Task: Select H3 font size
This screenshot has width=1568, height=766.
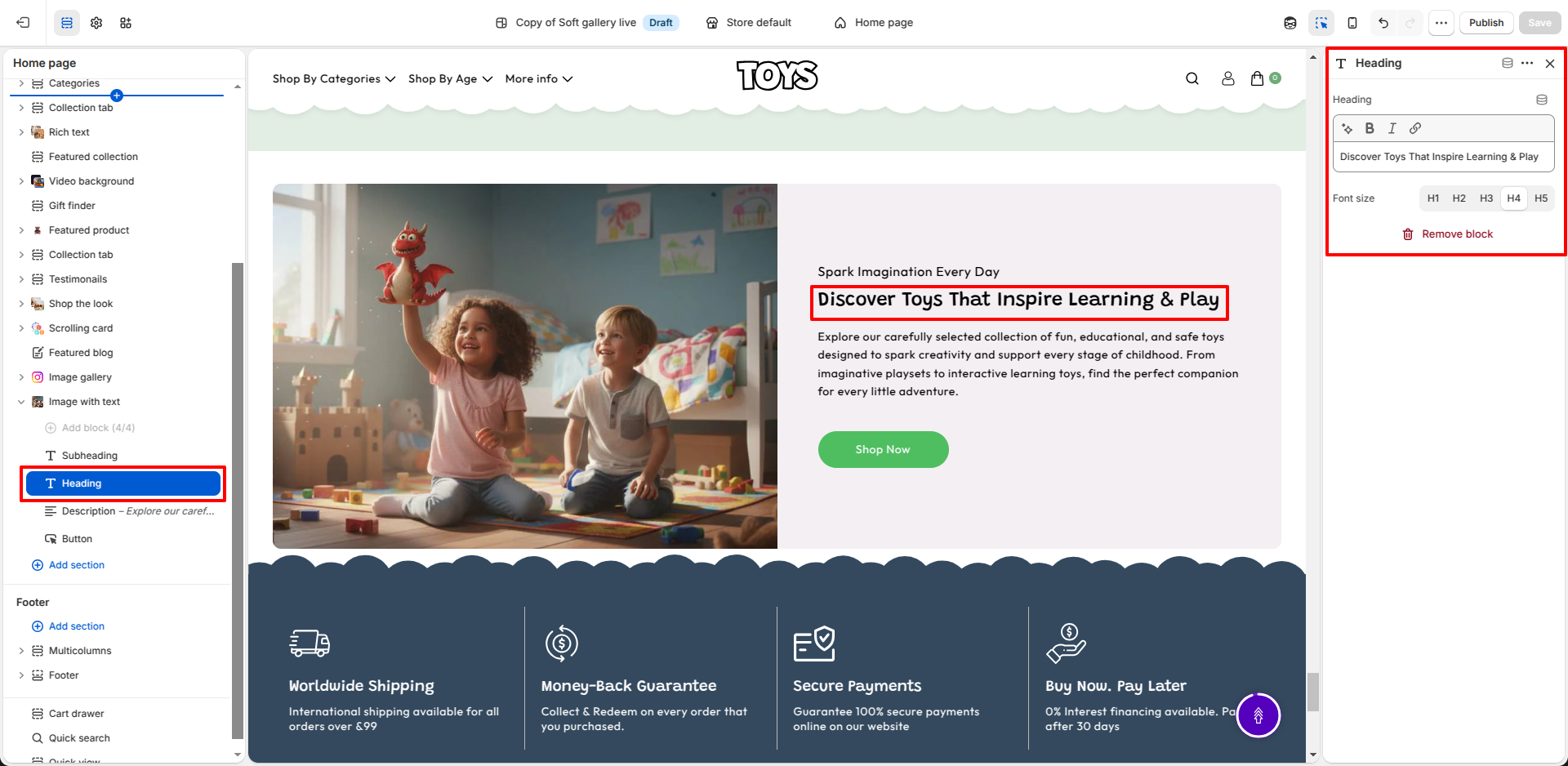Action: click(x=1486, y=198)
